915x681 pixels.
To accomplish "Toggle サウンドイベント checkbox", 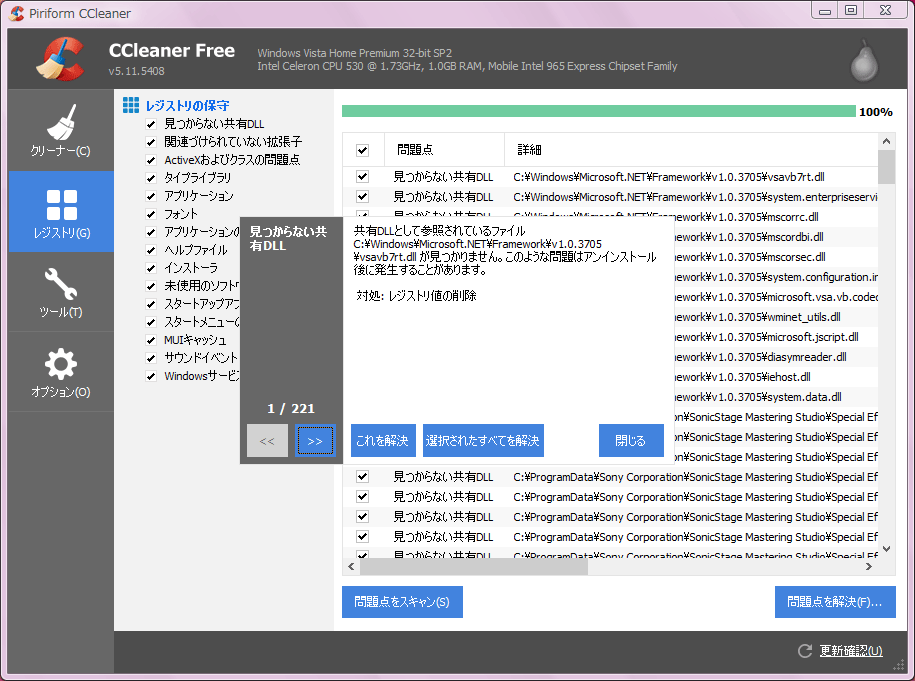I will [151, 358].
